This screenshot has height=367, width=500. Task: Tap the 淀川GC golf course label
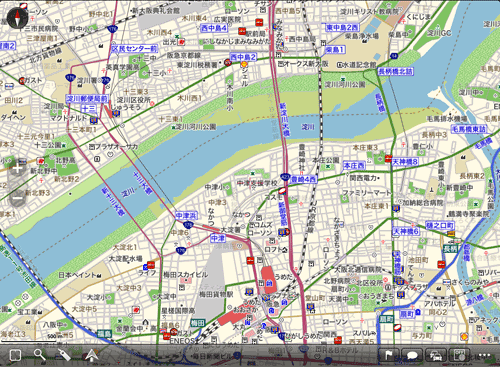click(x=439, y=33)
